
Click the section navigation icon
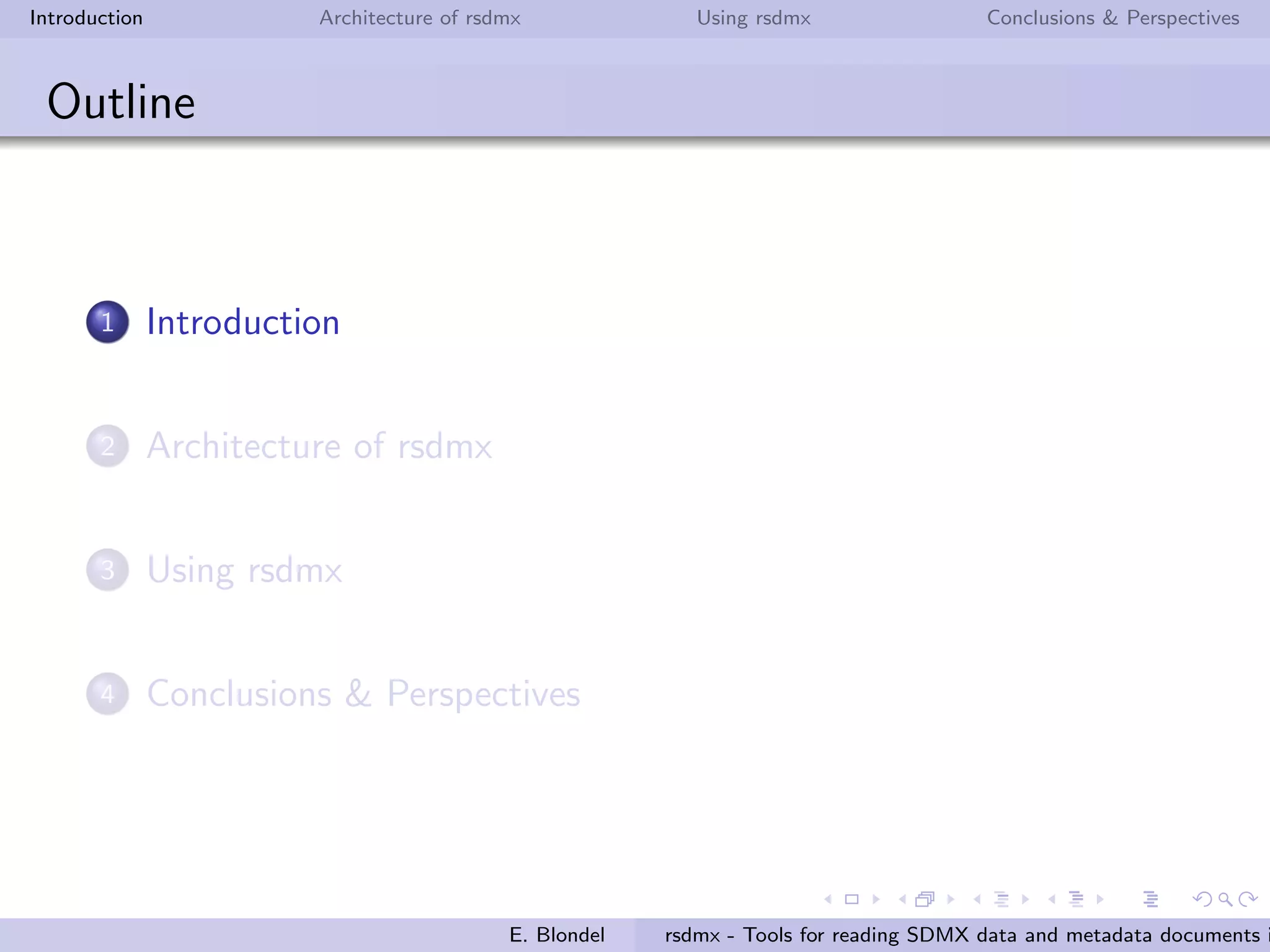[x=1076, y=899]
